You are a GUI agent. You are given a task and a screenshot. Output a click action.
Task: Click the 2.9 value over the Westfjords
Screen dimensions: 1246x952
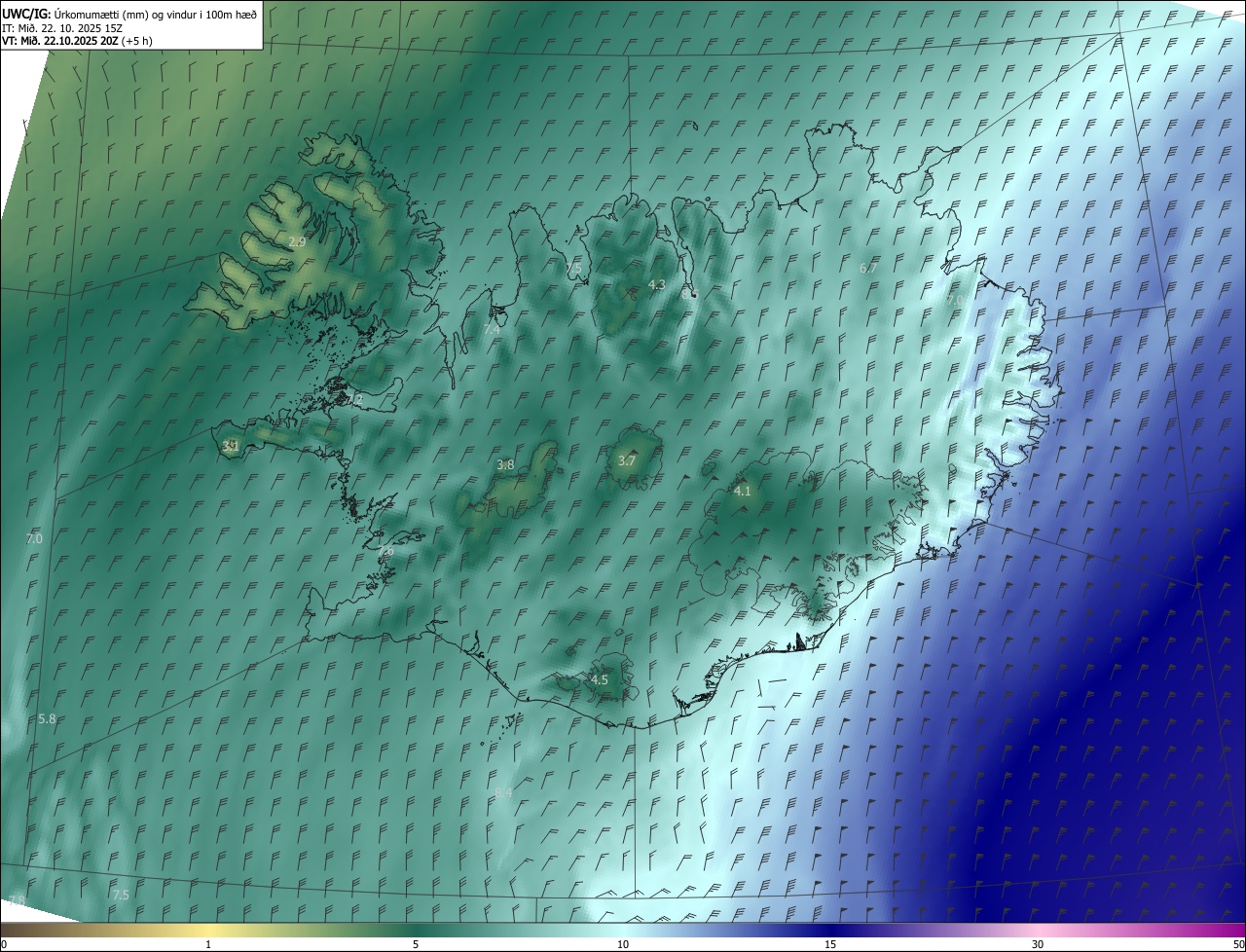(x=298, y=241)
